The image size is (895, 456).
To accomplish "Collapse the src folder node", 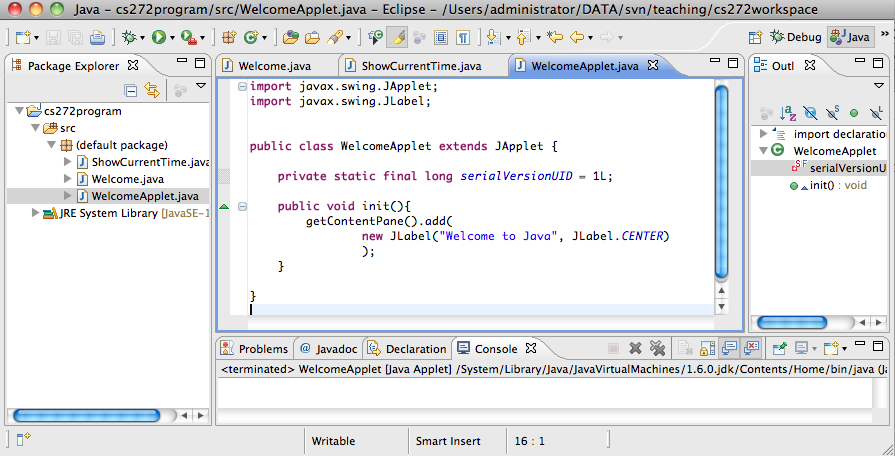I will (x=36, y=128).
